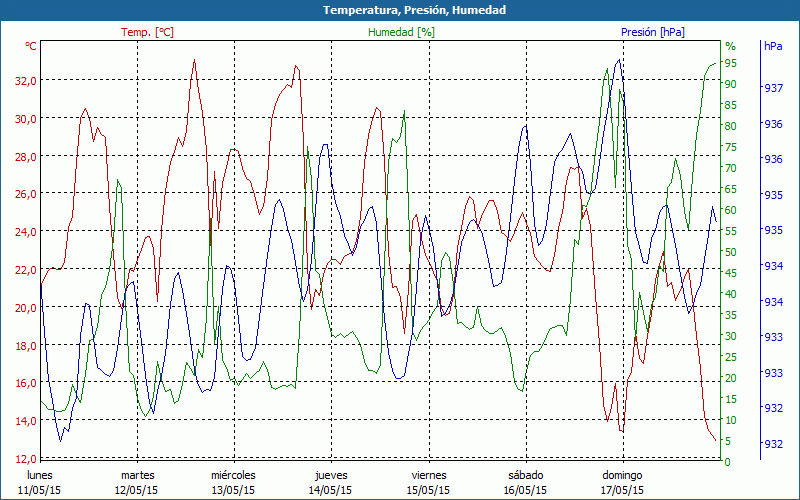Click the 'jueves' day label
Image resolution: width=800 pixels, height=500 pixels.
tap(331, 475)
